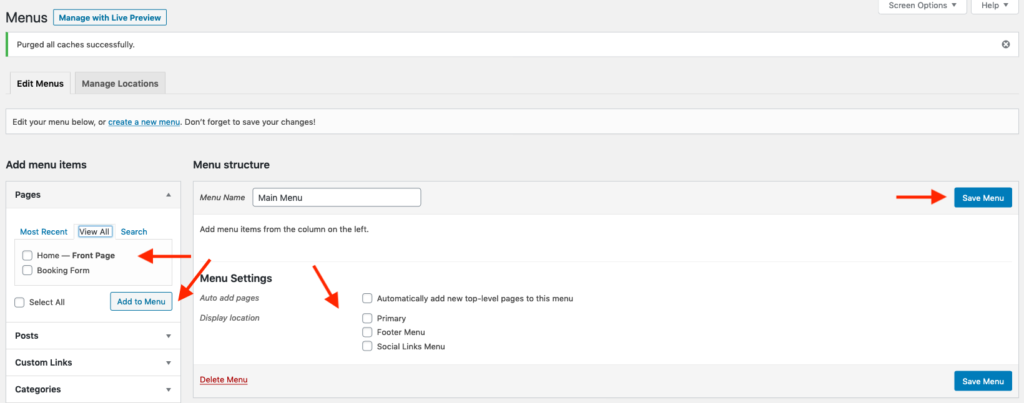The image size is (1024, 403).
Task: Expand the Posts panel
Action: tap(168, 336)
